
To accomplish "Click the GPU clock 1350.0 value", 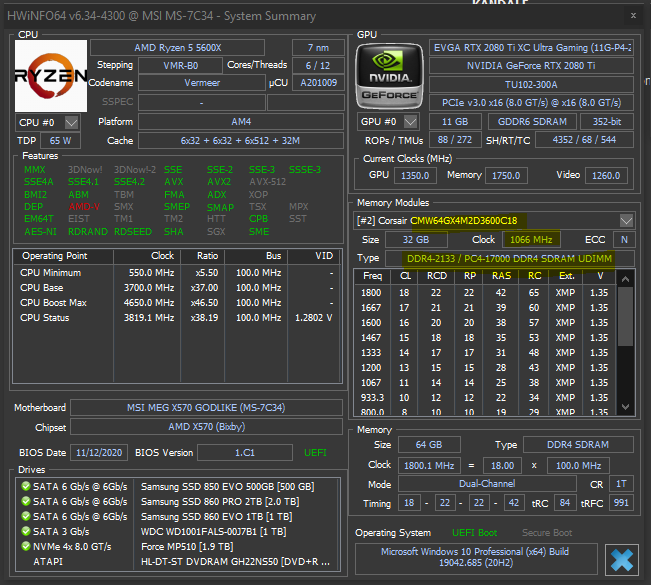I will point(415,176).
